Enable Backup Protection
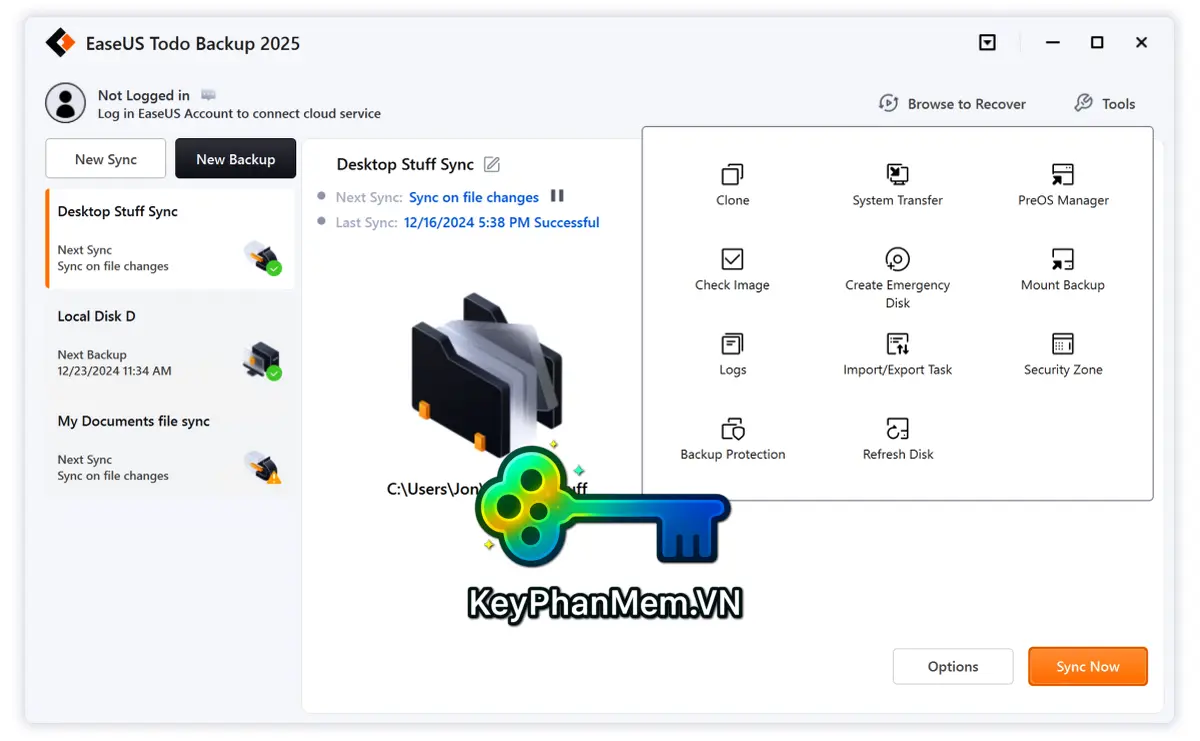 pyautogui.click(x=732, y=437)
